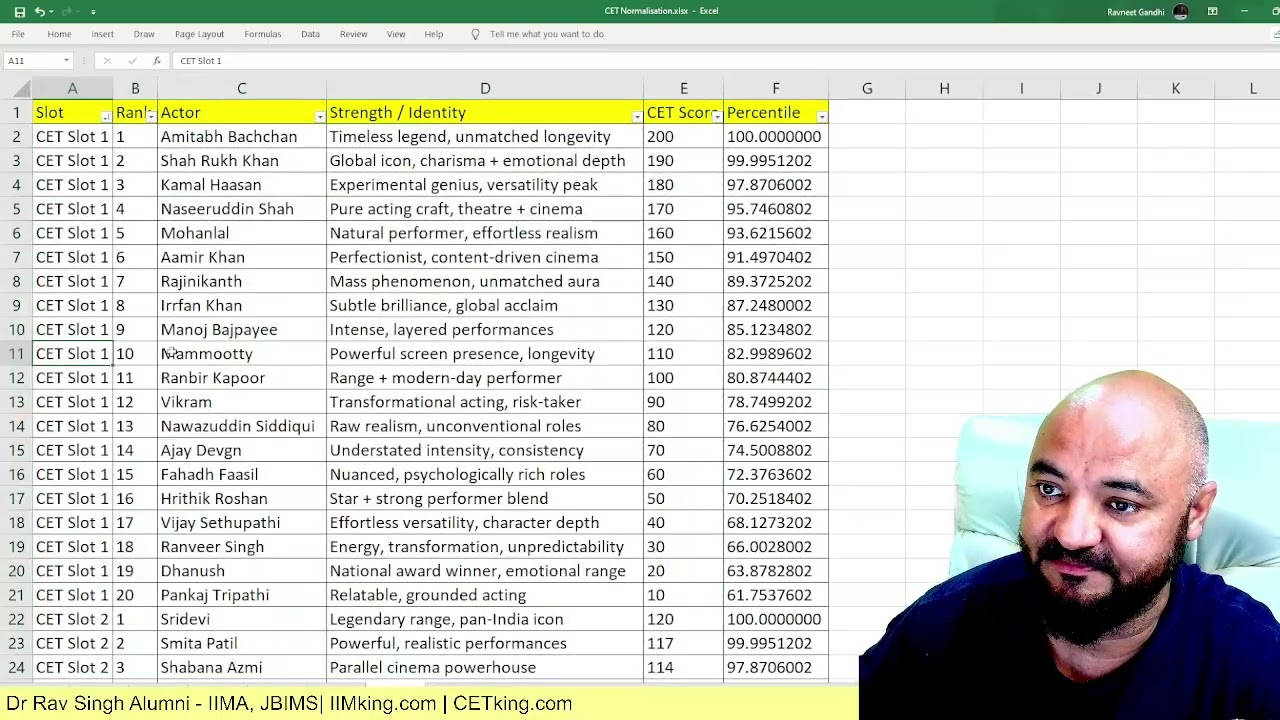Open the CET Score filter dropdown
The width and height of the screenshot is (1280, 720).
pos(716,116)
